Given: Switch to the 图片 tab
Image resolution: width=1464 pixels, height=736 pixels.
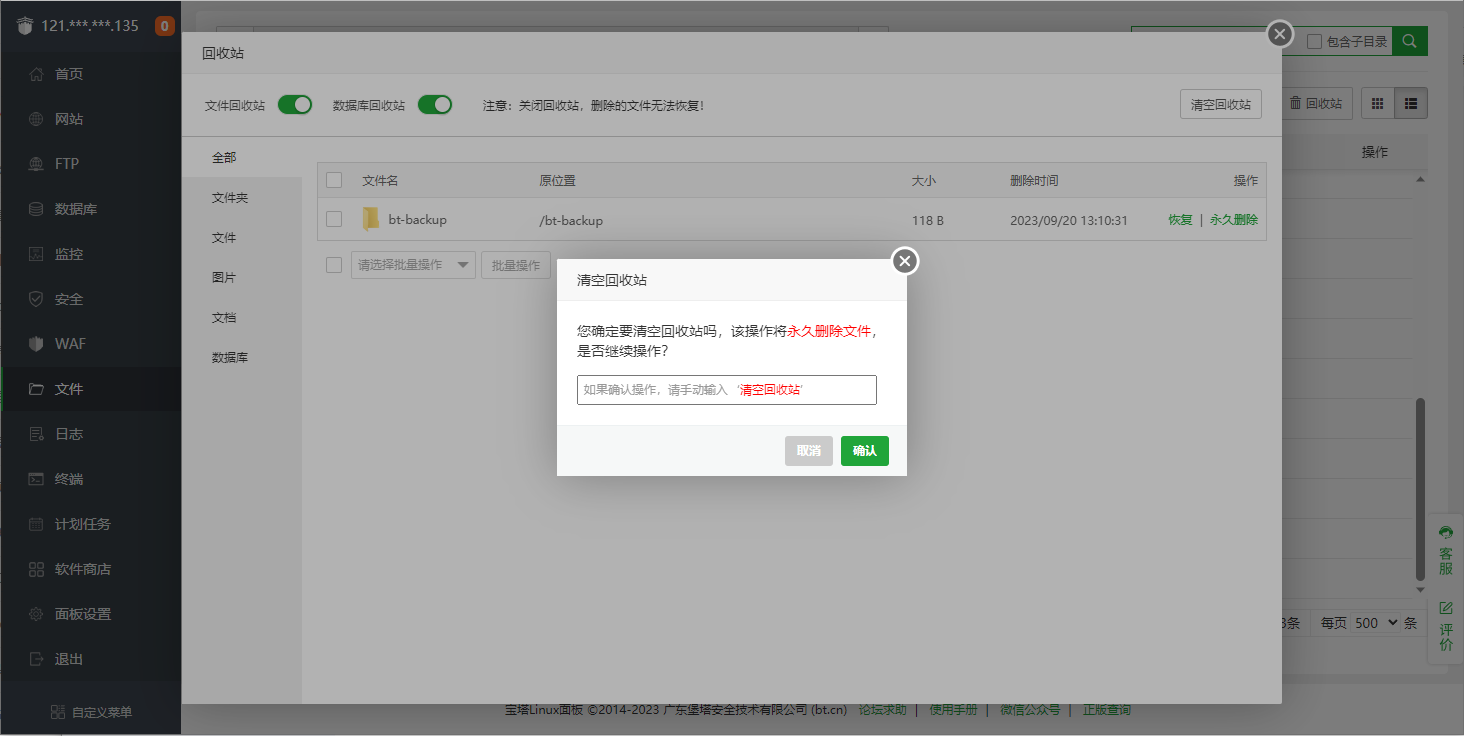Looking at the screenshot, I should [x=224, y=277].
